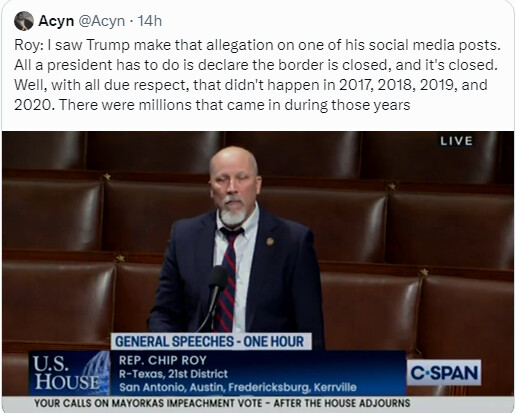Open the @Acyn handle link
516x413 pixels.
102,21
